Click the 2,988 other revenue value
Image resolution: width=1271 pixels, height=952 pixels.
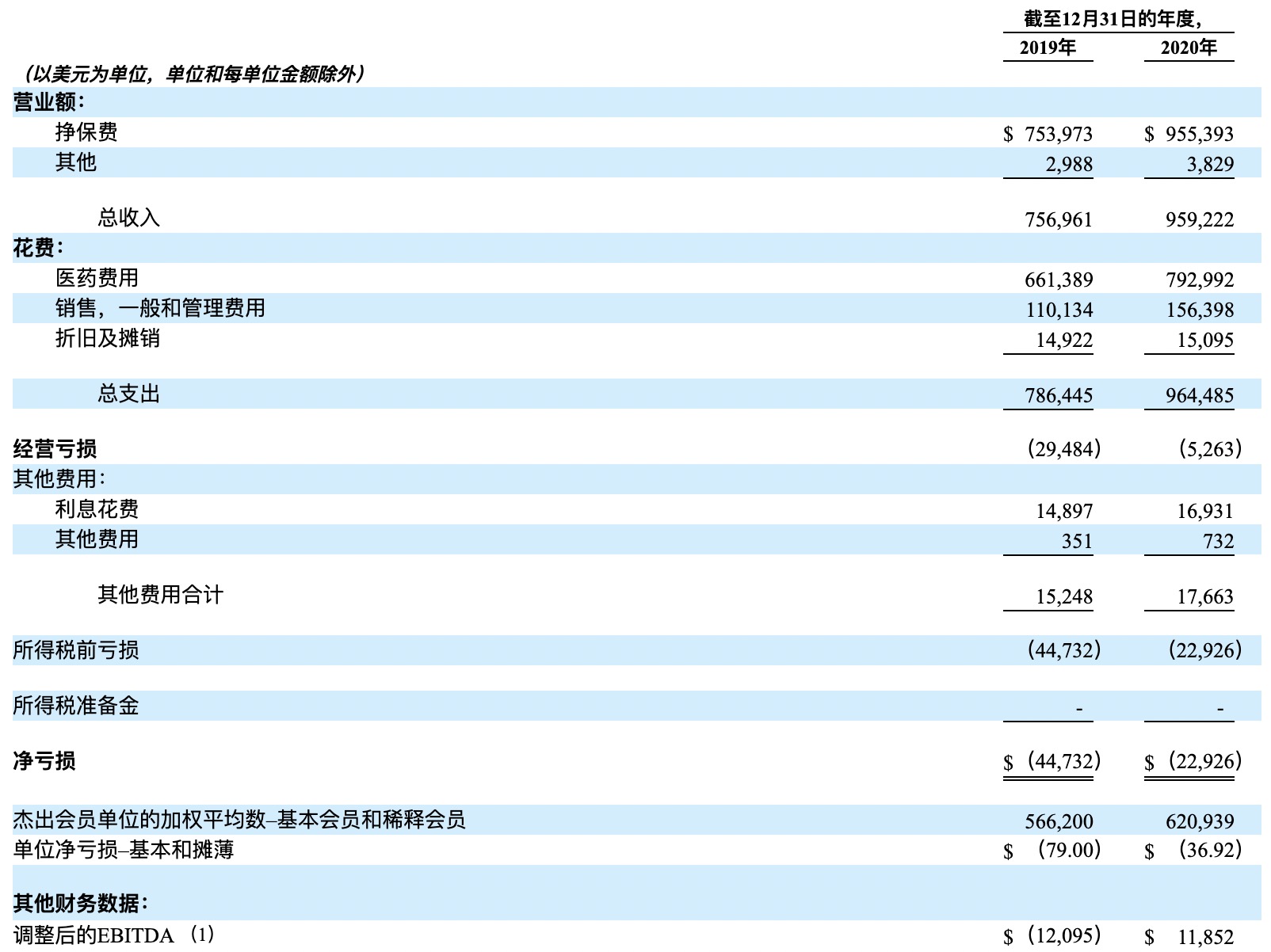coord(1069,164)
